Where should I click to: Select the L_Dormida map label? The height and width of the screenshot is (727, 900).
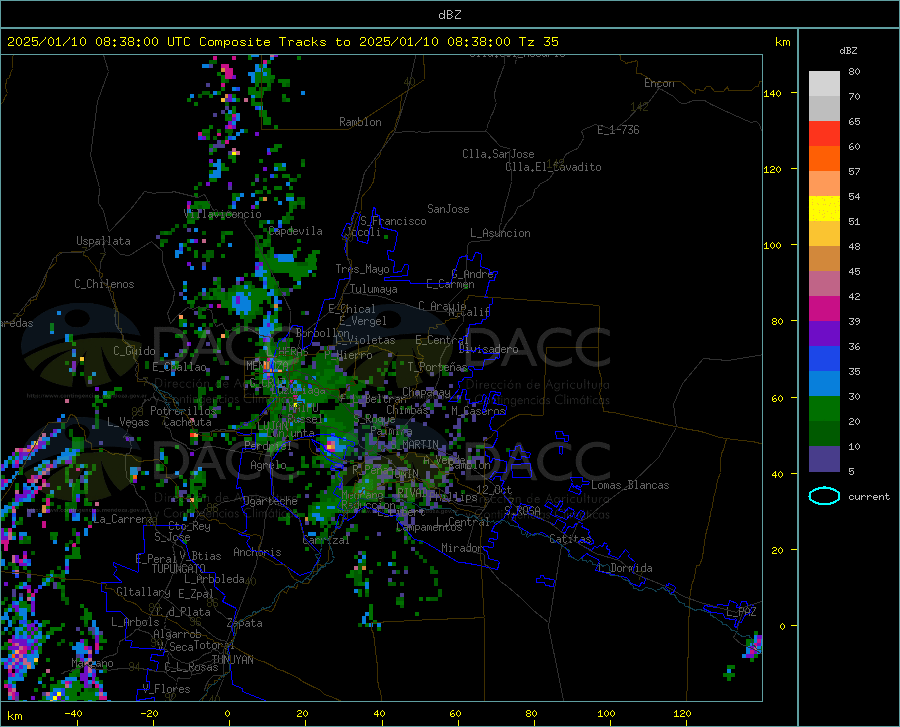pyautogui.click(x=624, y=568)
